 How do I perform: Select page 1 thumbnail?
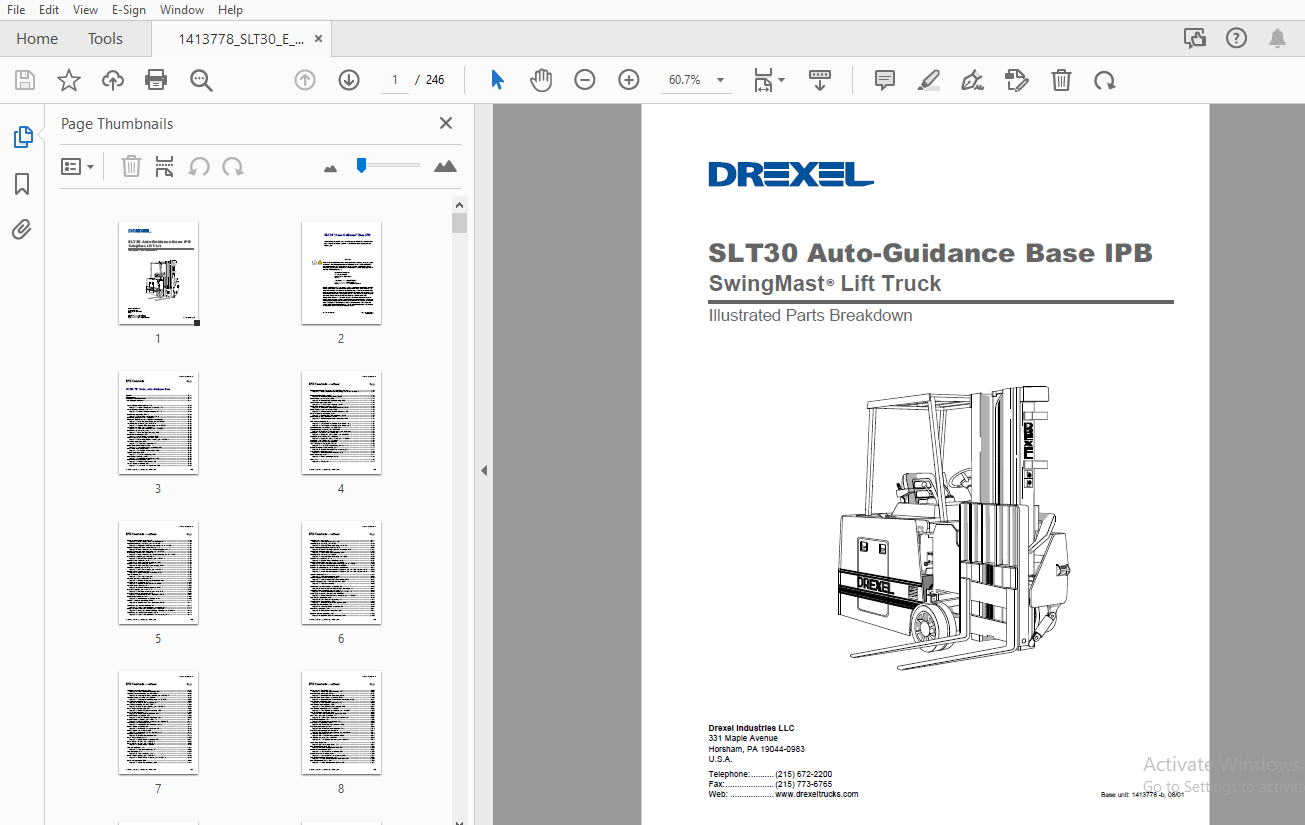(158, 273)
